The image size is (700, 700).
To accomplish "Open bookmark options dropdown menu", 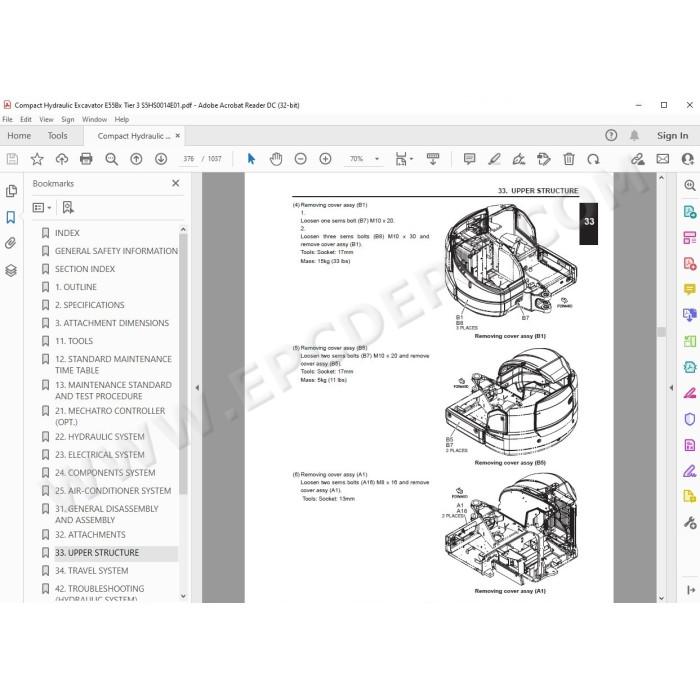I will [x=42, y=208].
